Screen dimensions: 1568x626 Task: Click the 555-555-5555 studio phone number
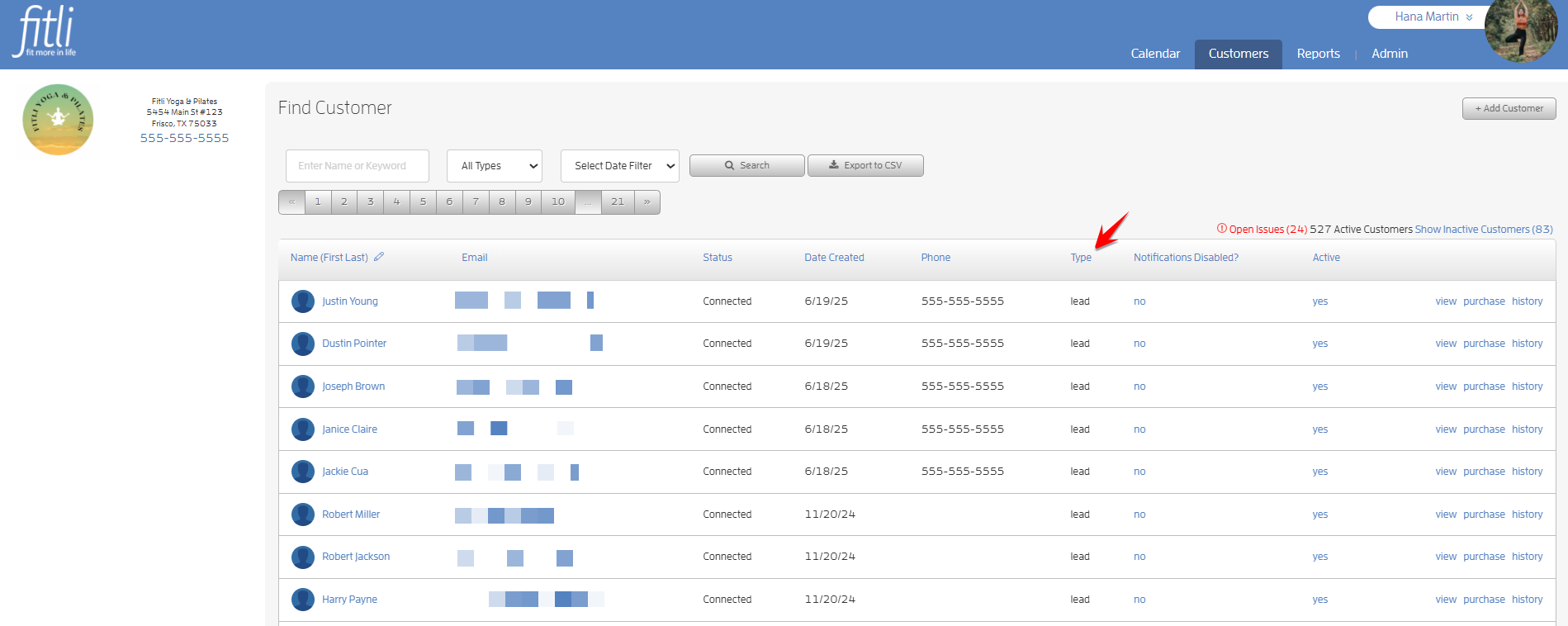[x=184, y=138]
